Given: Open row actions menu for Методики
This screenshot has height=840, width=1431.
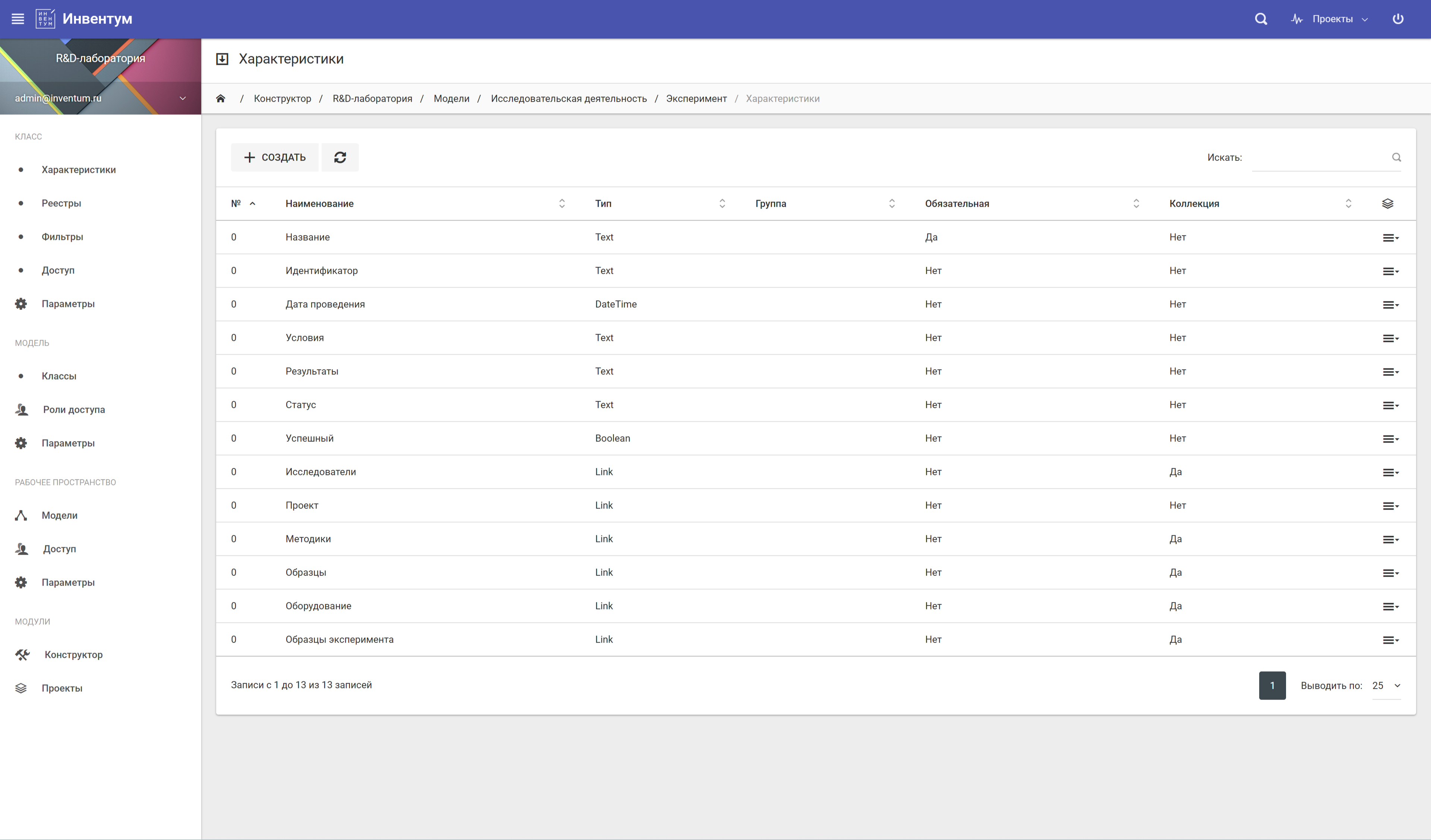Looking at the screenshot, I should tap(1390, 539).
